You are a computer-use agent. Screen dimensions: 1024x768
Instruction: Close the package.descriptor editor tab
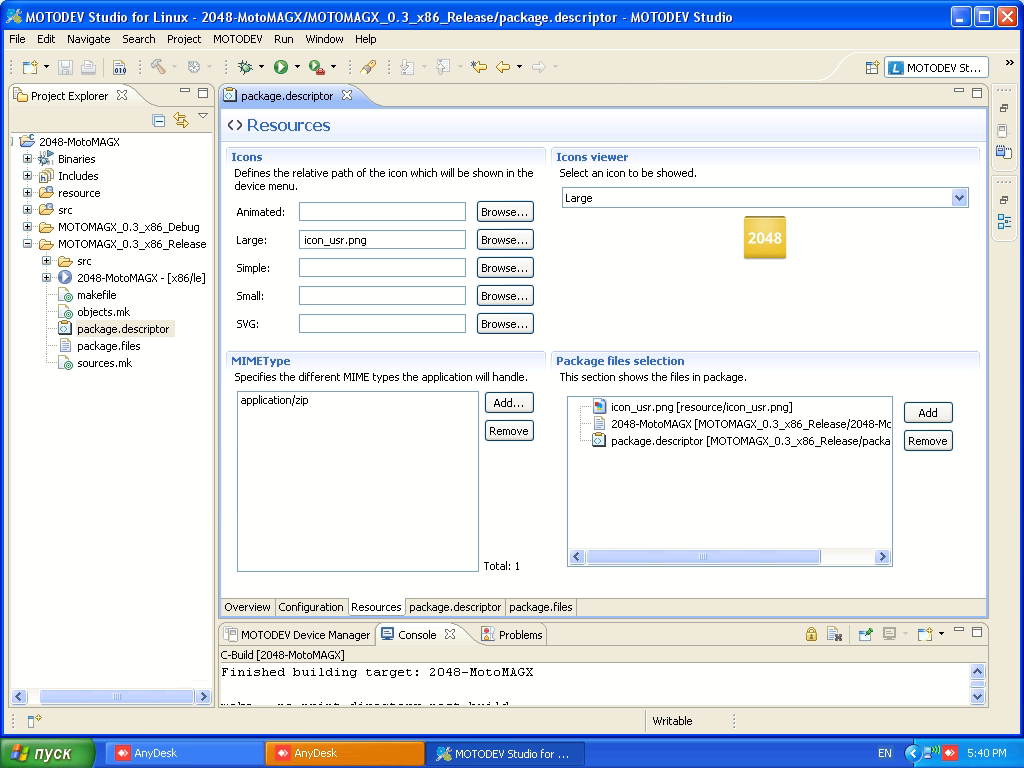coord(347,95)
